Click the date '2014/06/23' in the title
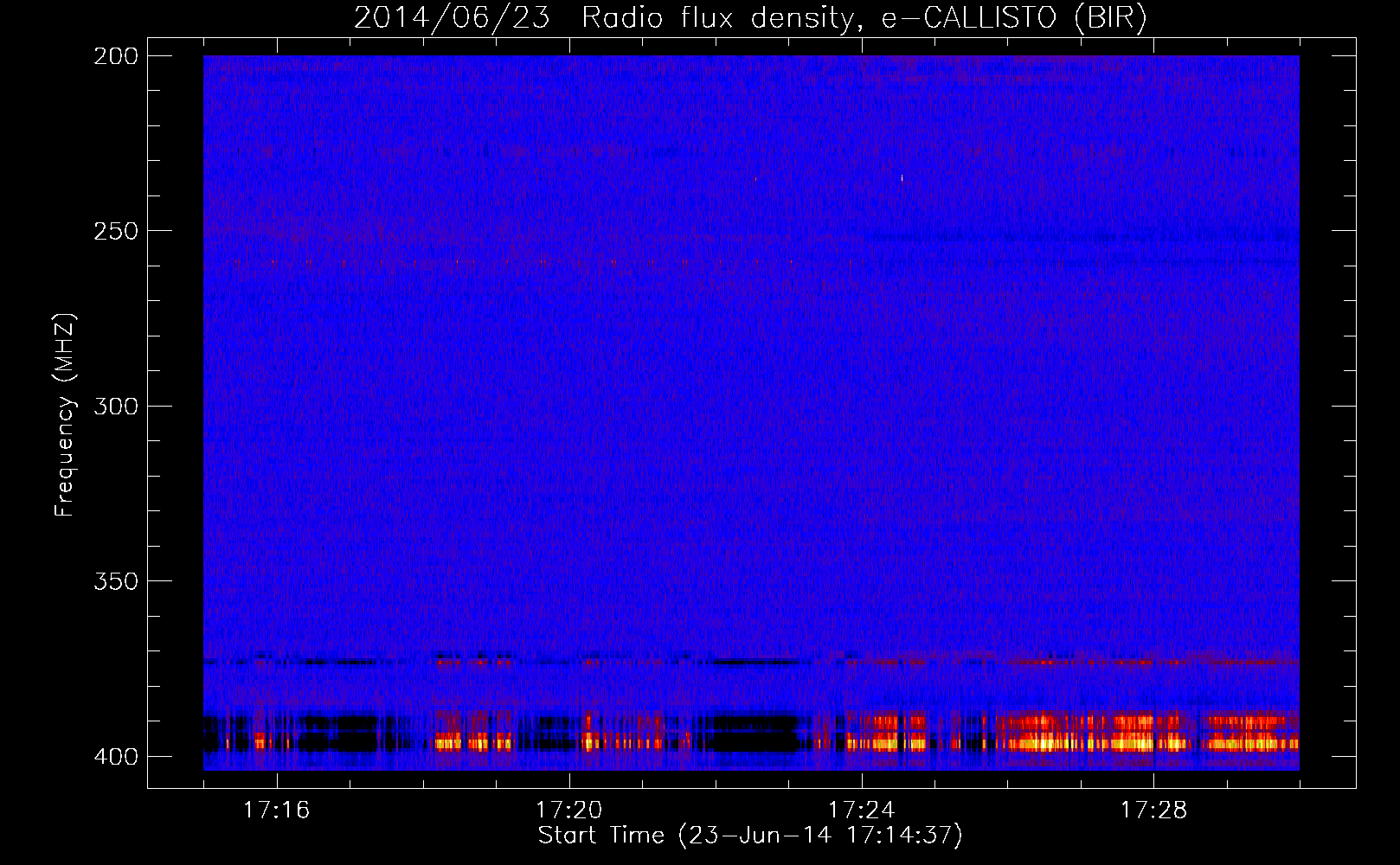The height and width of the screenshot is (865, 1400). pyautogui.click(x=452, y=18)
